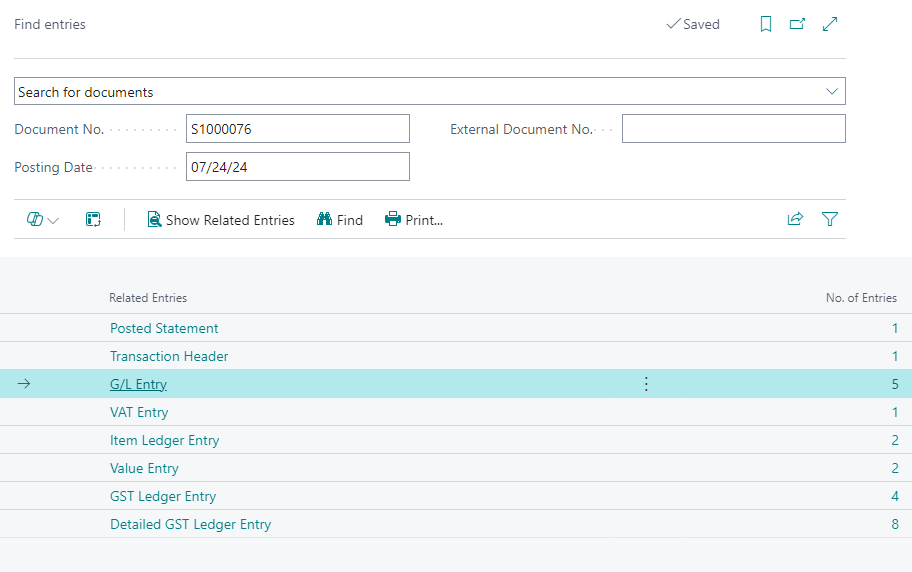Click the Posting Date field

298,167
